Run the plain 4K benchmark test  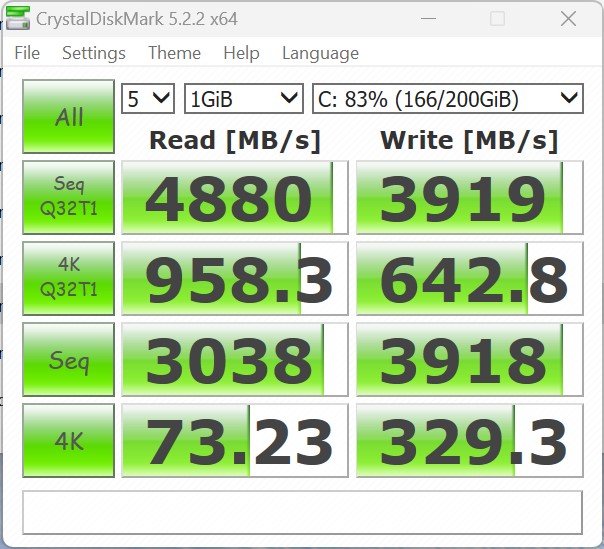(69, 440)
